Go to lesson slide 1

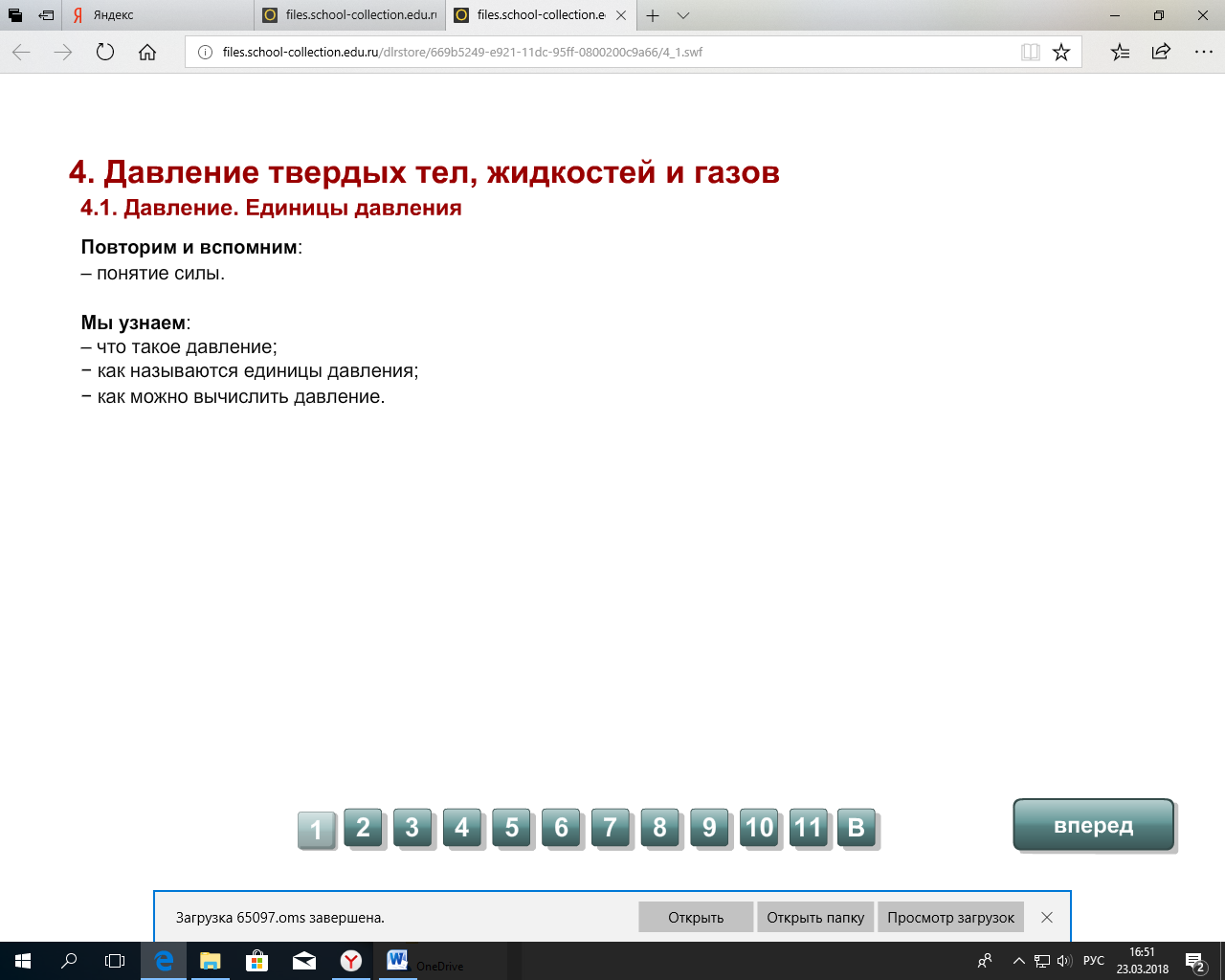(x=316, y=830)
